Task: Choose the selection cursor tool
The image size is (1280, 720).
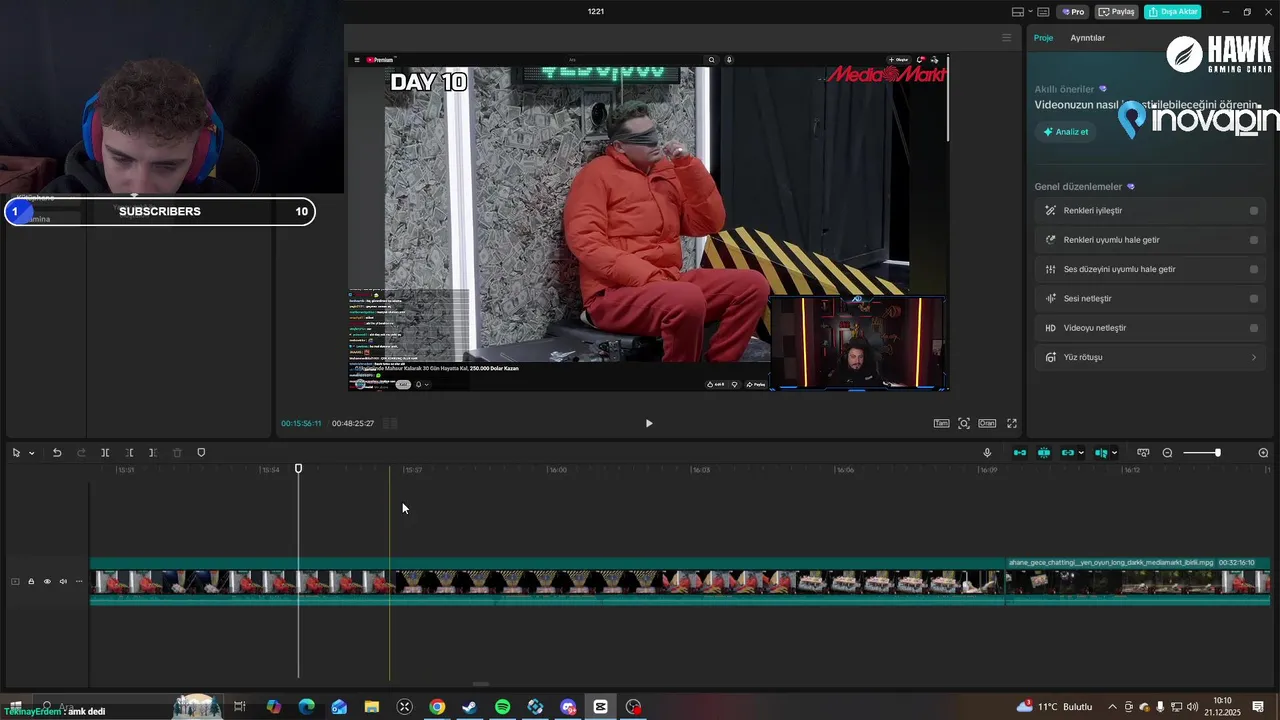Action: coord(16,453)
